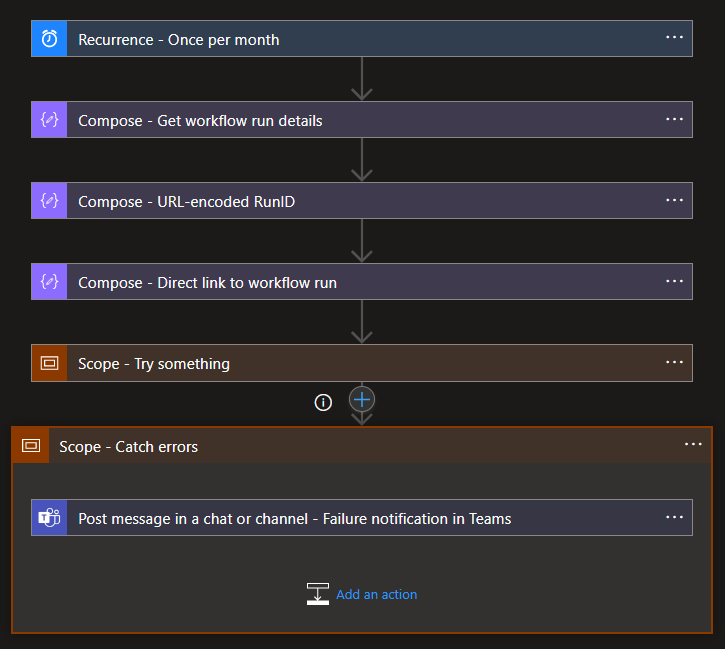Viewport: 725px width, 649px height.
Task: Open the ellipsis menu for URL-encoded RunID
Action: pos(674,200)
